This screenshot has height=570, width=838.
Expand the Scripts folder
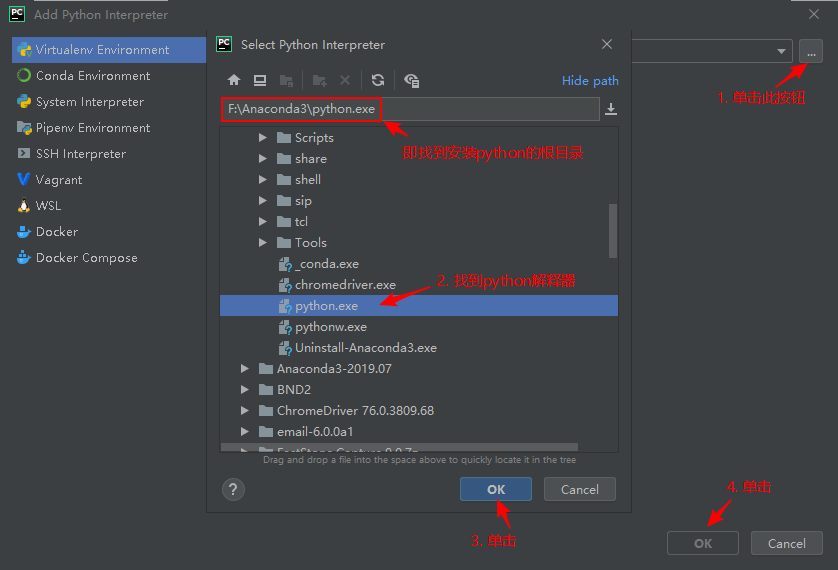(262, 138)
